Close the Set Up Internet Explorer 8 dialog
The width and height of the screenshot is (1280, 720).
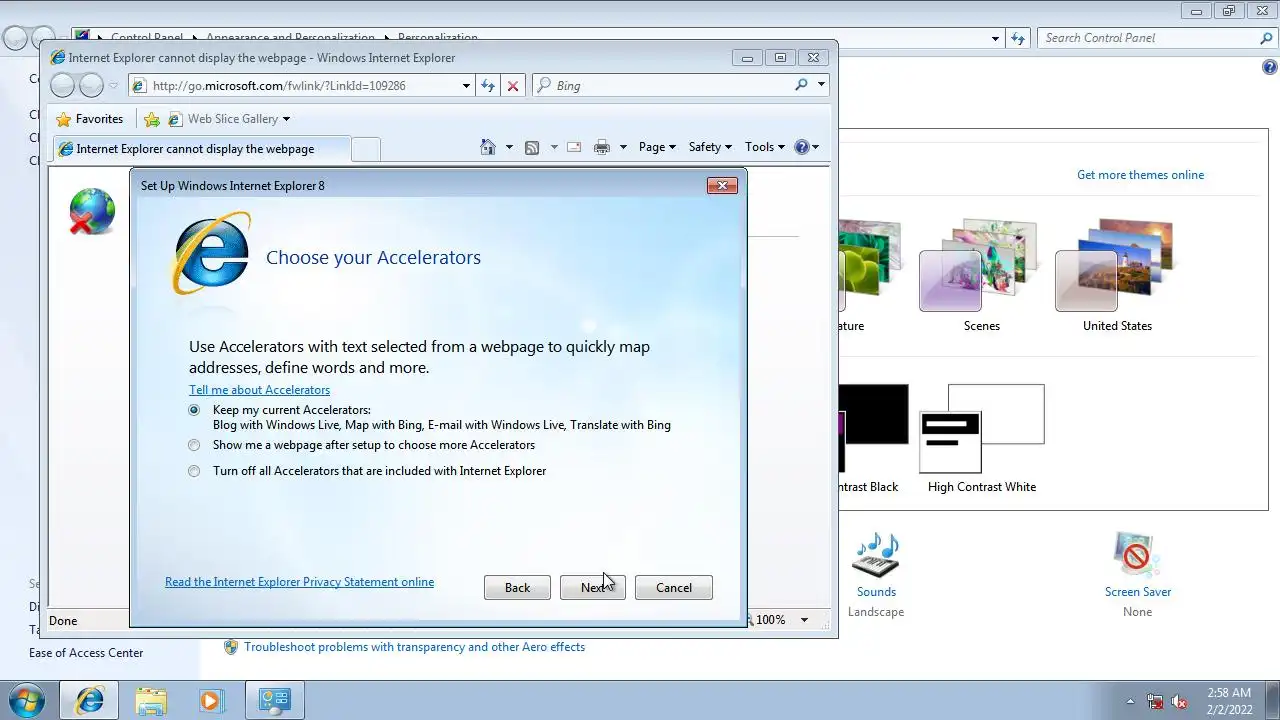(x=722, y=185)
